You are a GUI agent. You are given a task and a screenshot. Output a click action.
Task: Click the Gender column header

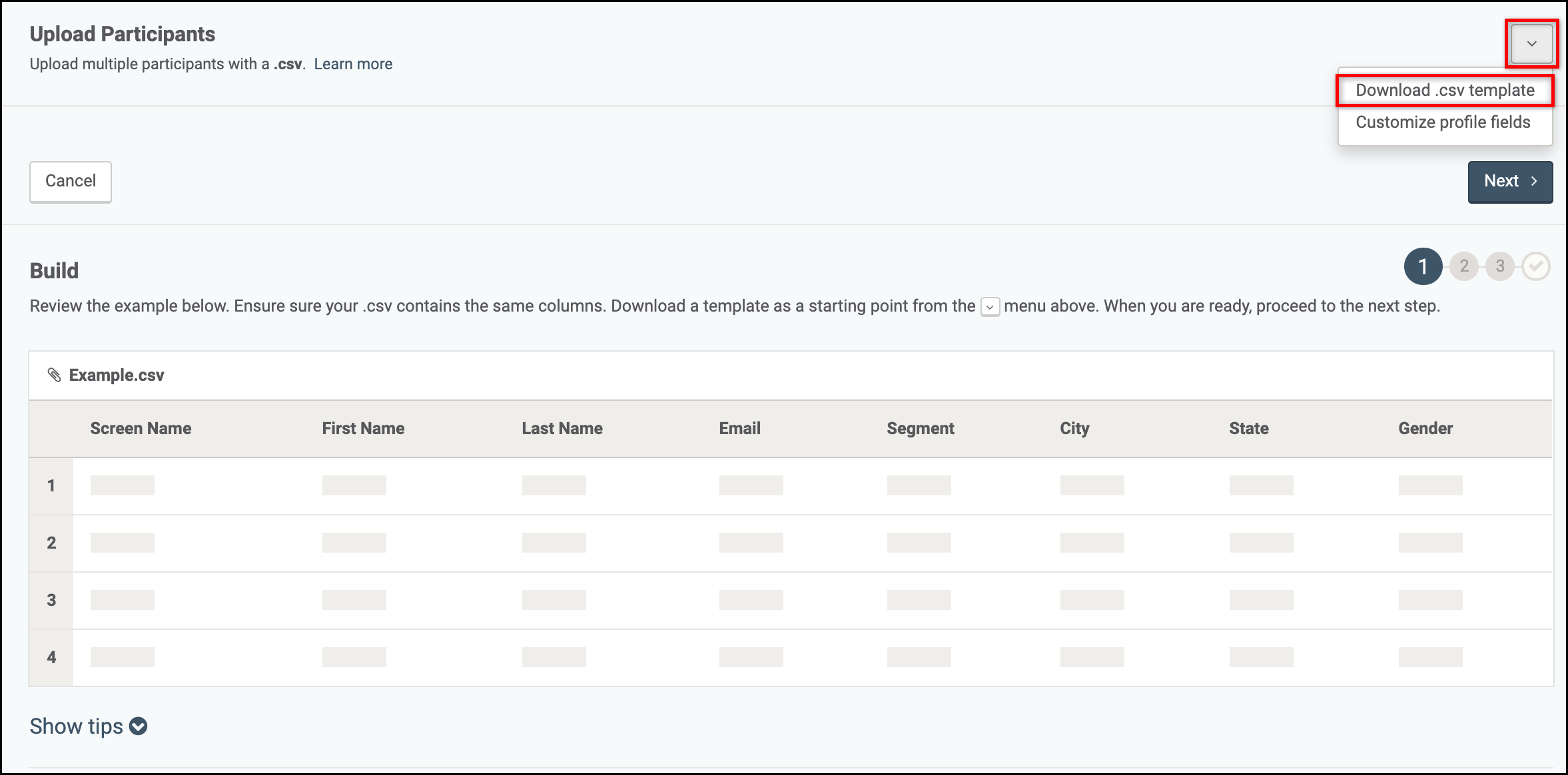tap(1425, 429)
